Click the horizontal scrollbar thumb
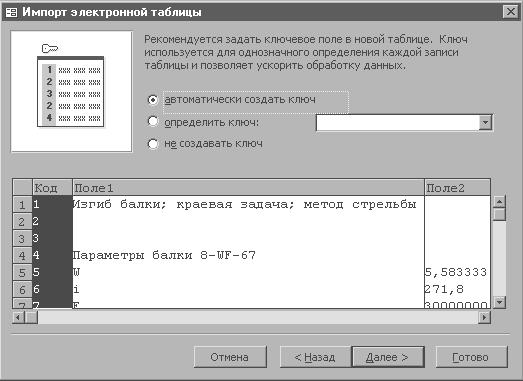Image resolution: width=523 pixels, height=381 pixels. pyautogui.click(x=31, y=317)
